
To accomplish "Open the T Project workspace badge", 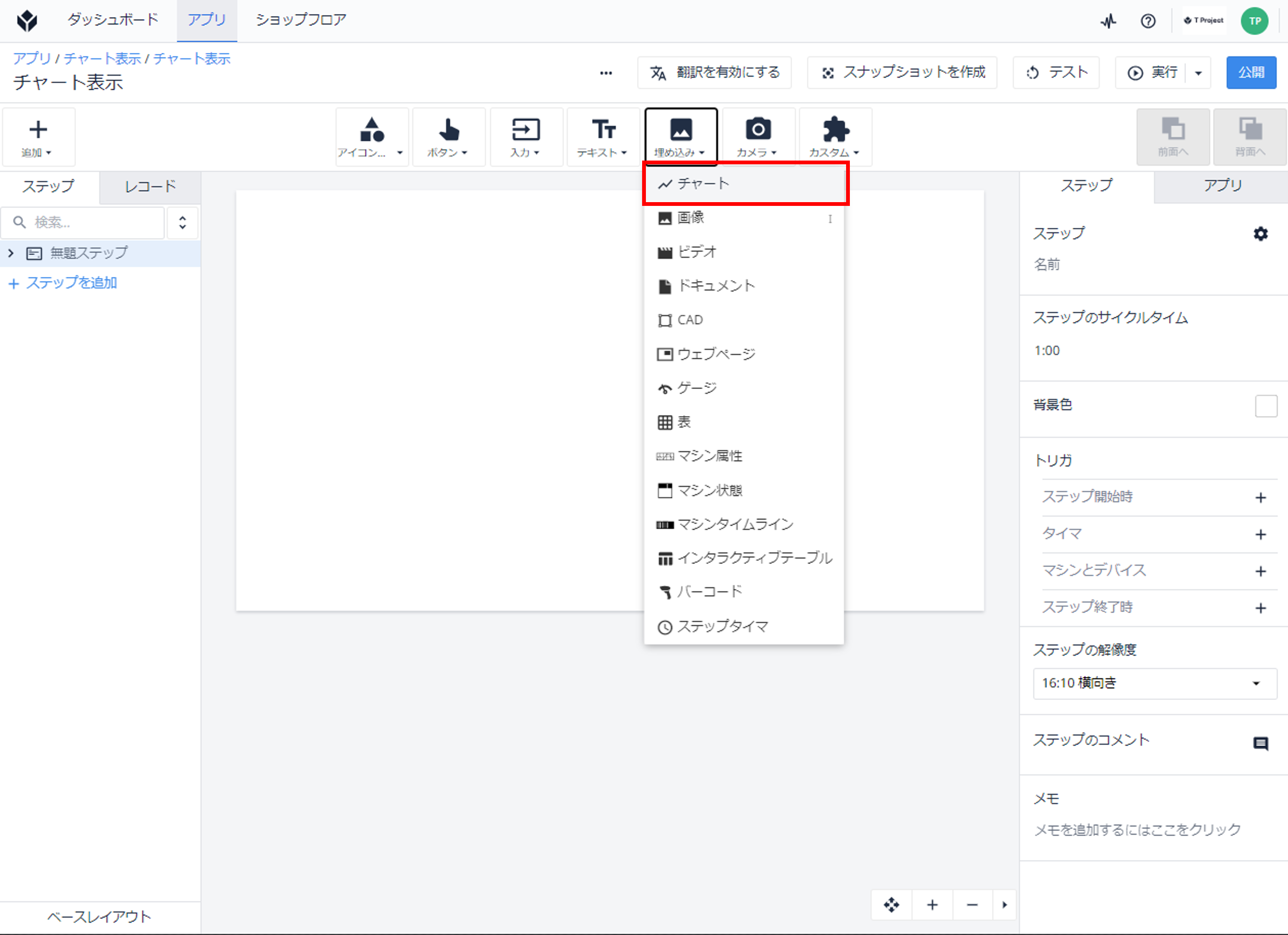I will pyautogui.click(x=1203, y=20).
